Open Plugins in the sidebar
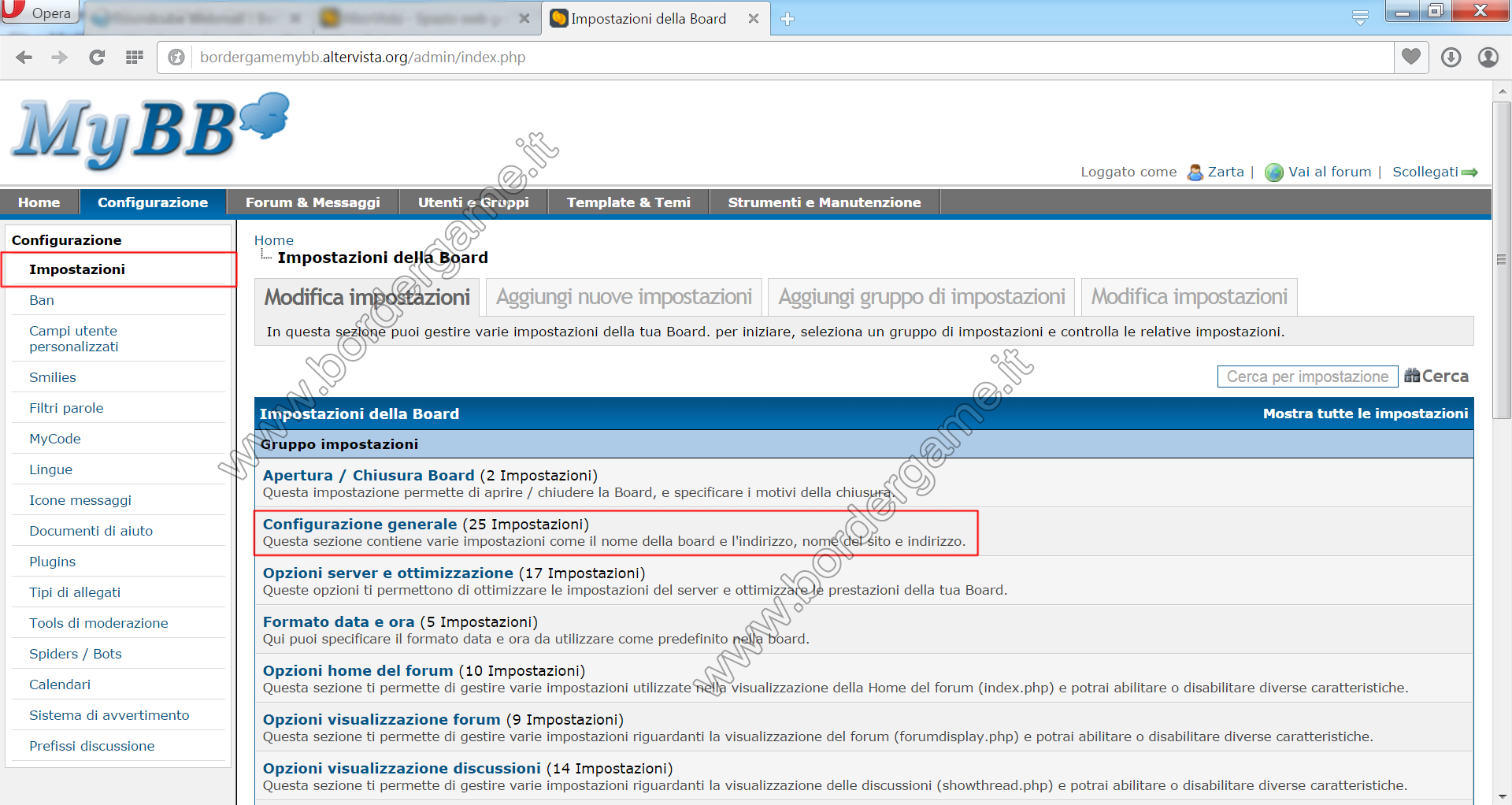1512x805 pixels. pyautogui.click(x=53, y=562)
